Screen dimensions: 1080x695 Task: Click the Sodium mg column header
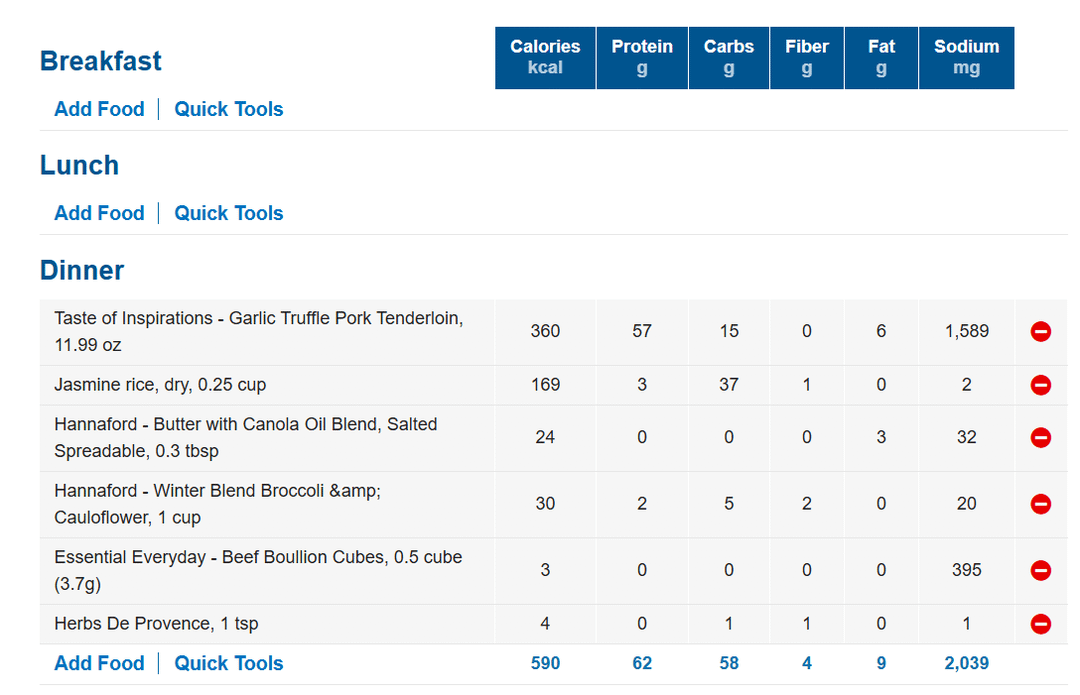[966, 58]
